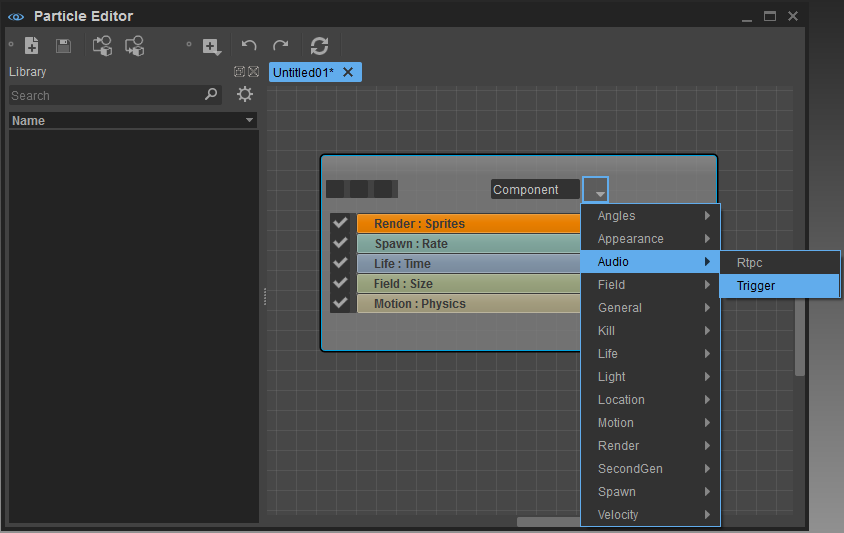Click the Name column header

[x=132, y=121]
